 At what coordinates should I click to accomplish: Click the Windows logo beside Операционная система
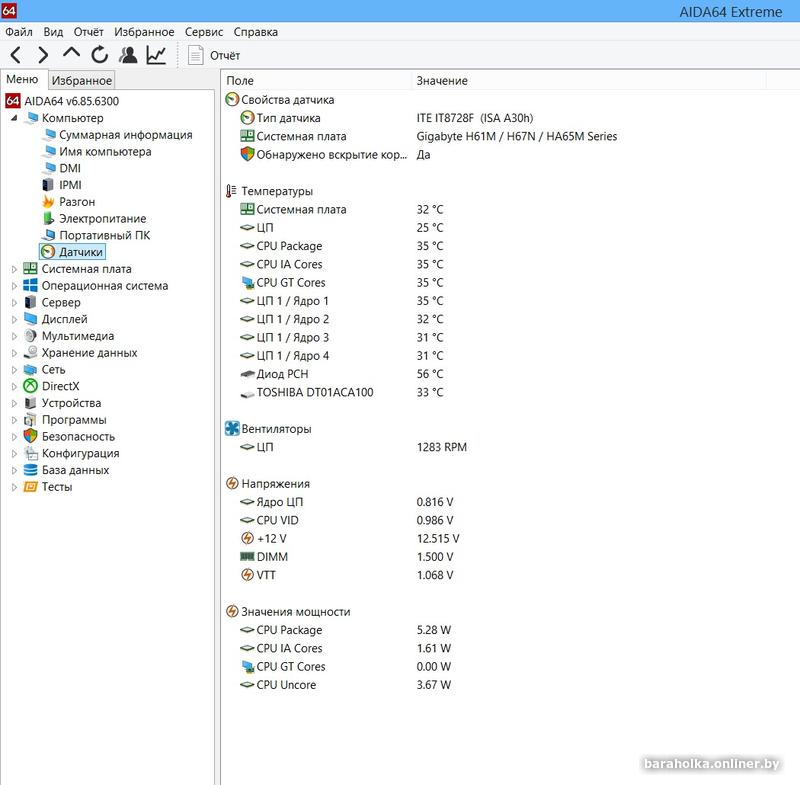pos(31,286)
